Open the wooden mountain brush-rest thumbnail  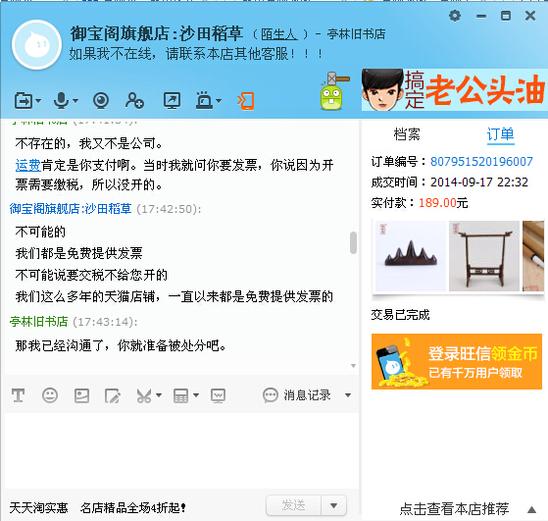click(x=411, y=256)
